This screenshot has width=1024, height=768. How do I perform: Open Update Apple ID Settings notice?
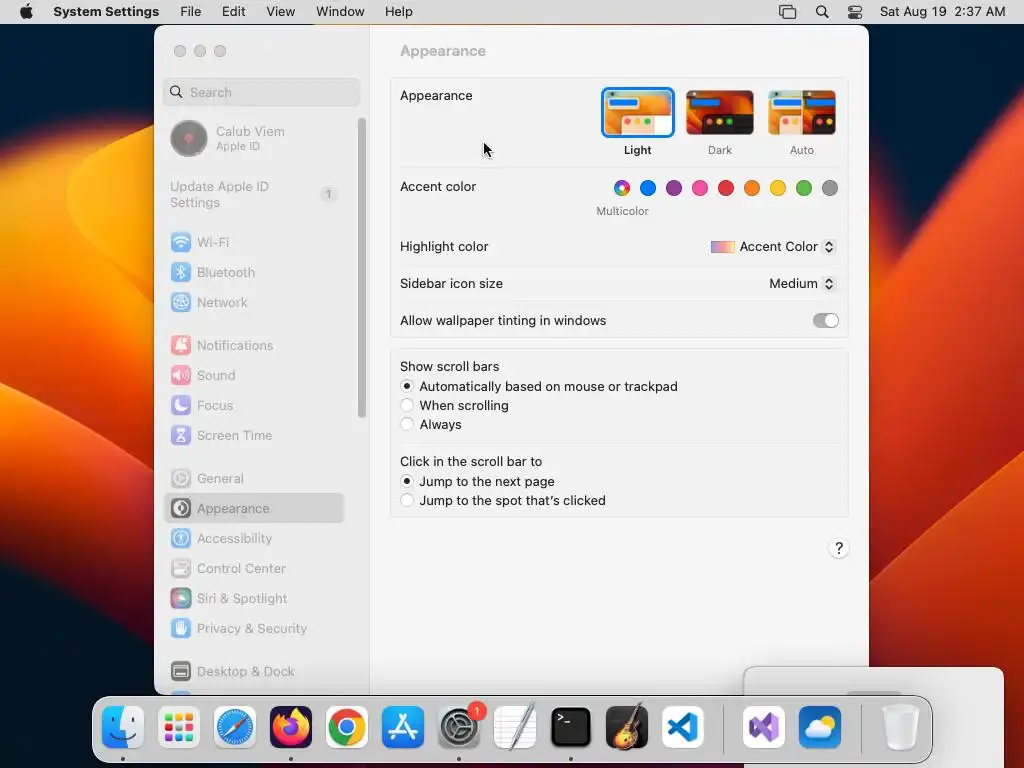click(254, 195)
